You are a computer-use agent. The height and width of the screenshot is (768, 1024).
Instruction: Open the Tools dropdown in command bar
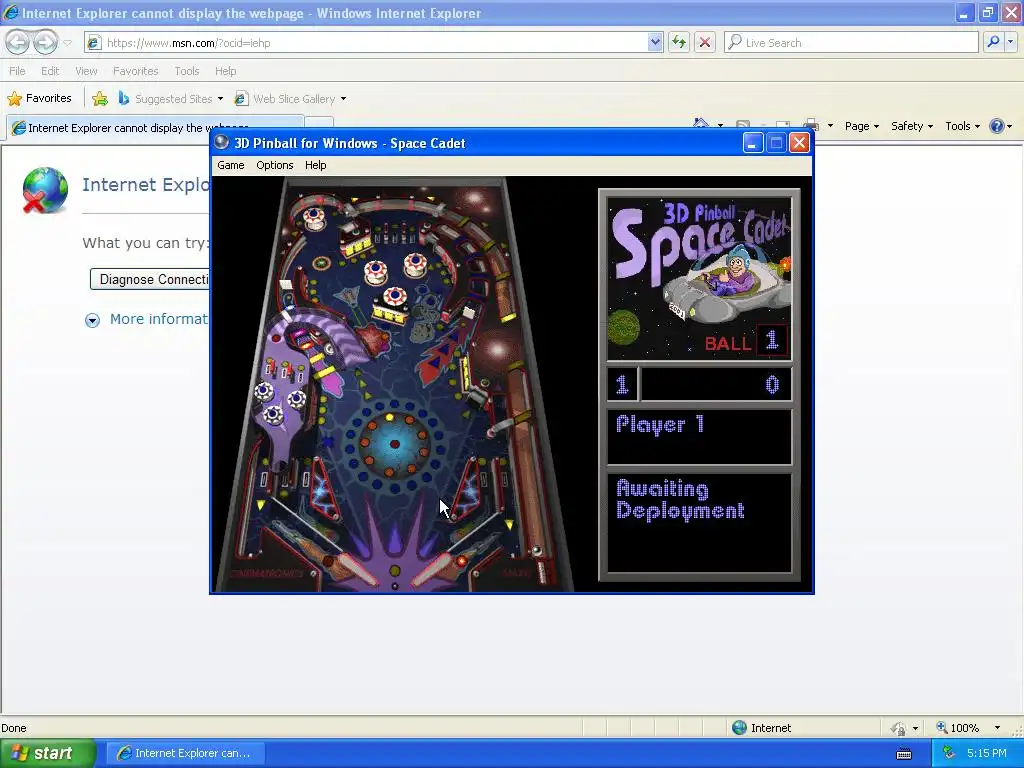[x=963, y=126]
